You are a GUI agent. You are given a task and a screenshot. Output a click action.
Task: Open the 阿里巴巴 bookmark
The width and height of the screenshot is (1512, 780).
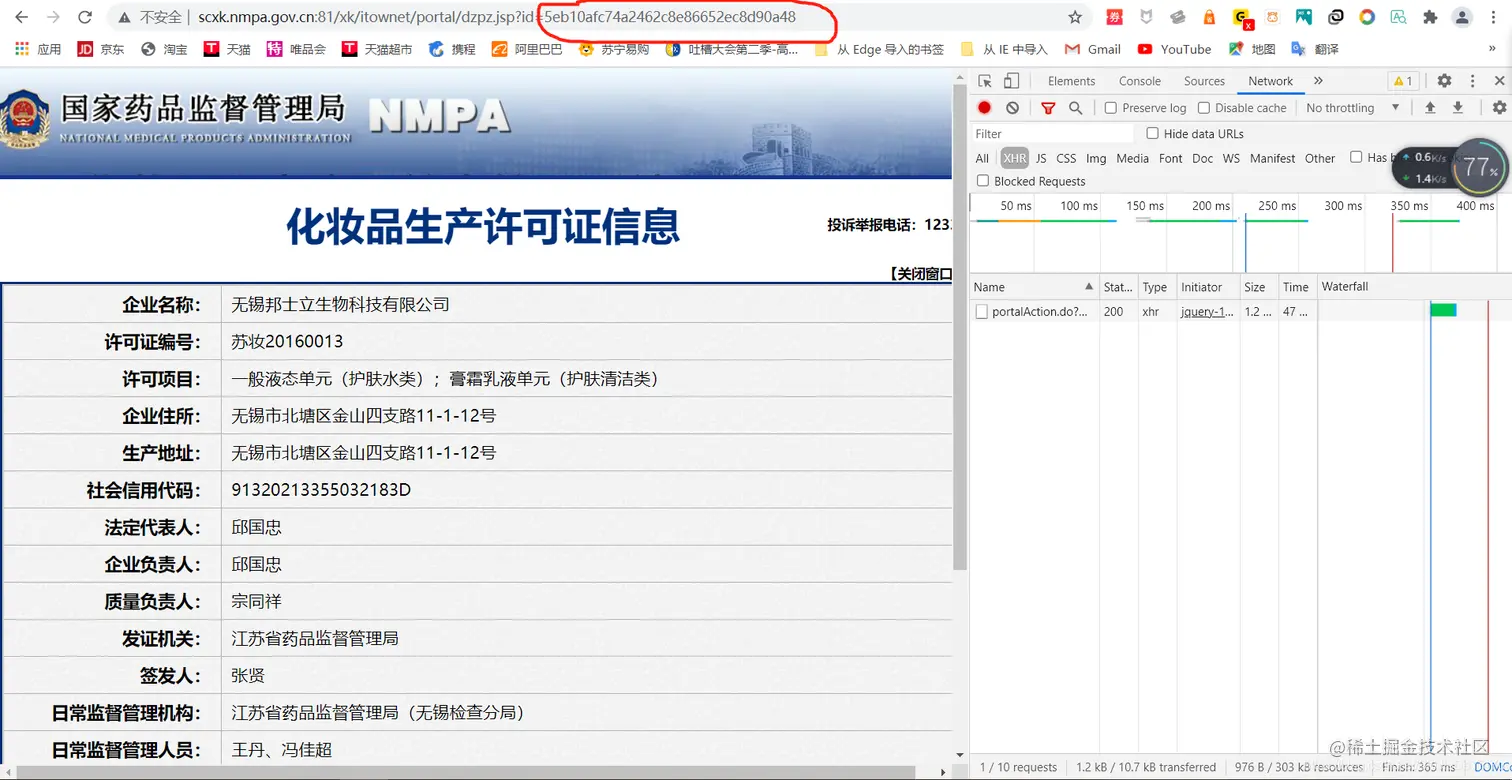coord(527,49)
